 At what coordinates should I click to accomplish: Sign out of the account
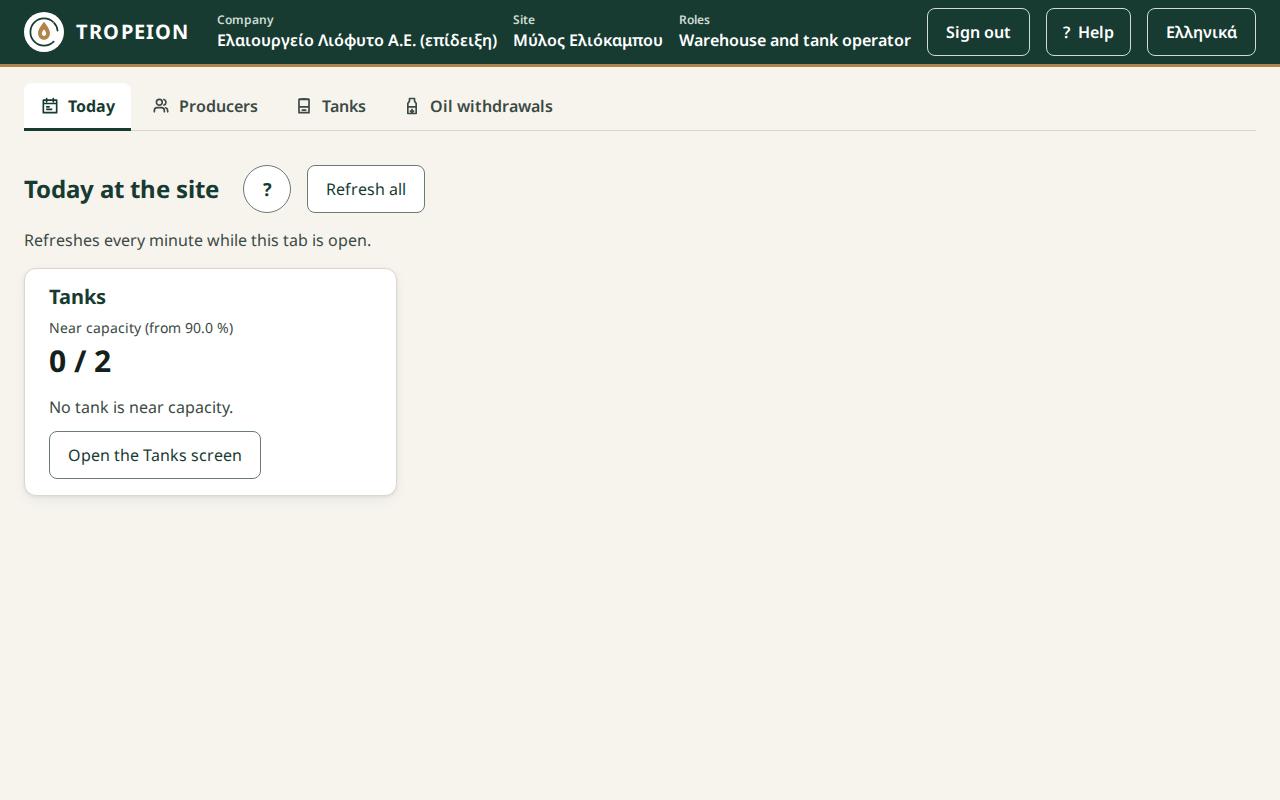(x=978, y=32)
